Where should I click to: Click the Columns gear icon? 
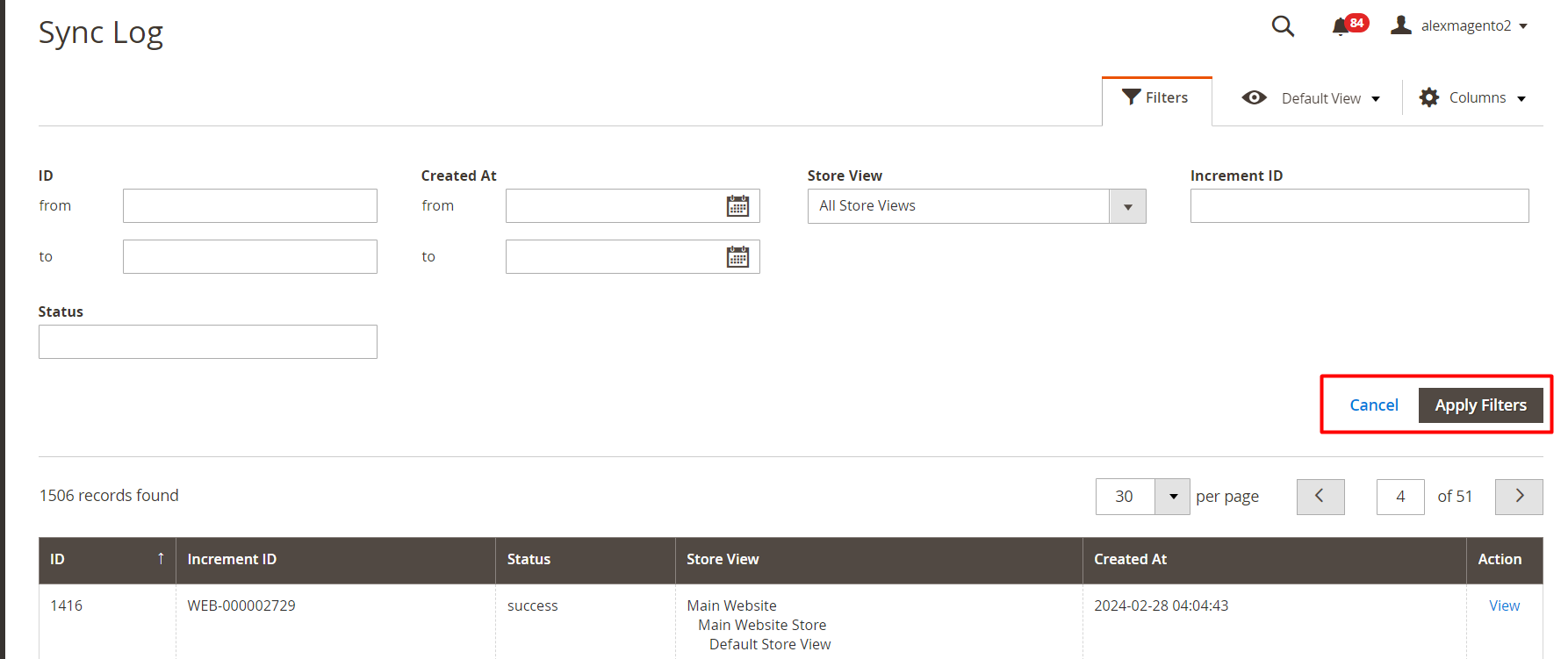tap(1429, 98)
